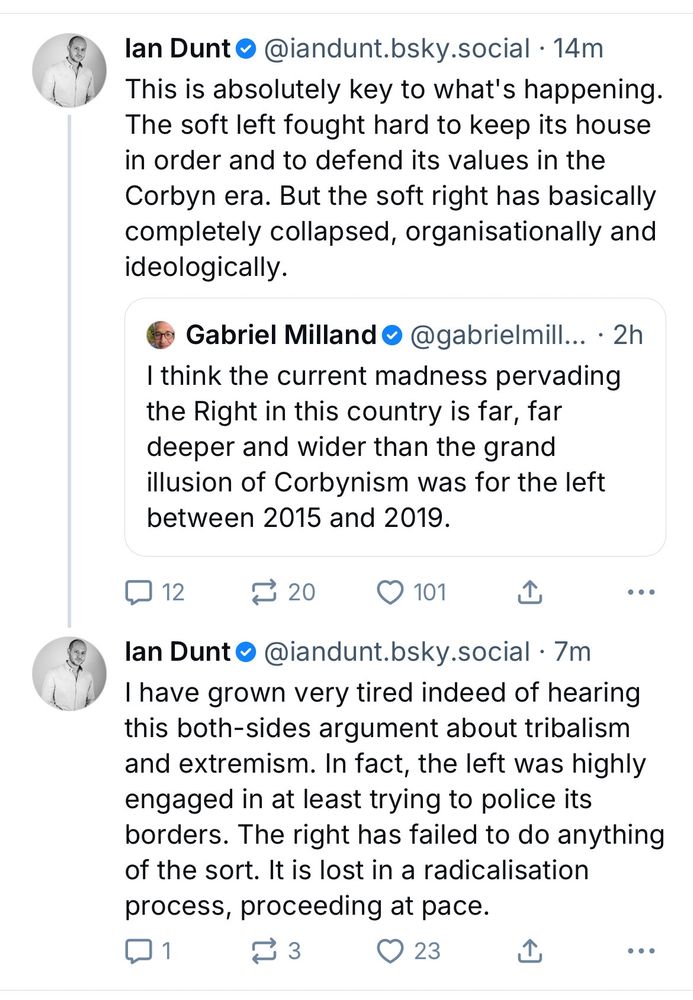Open Gabriel Milland's small profile picture
Viewport: 693px width, 1000px height.
pos(161,335)
